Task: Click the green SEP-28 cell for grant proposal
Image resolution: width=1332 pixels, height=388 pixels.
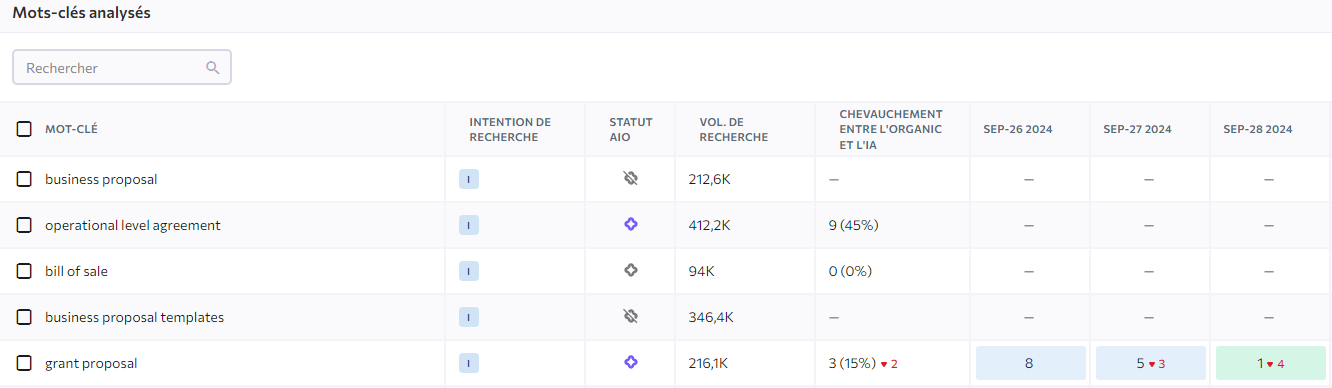Action: (x=1270, y=363)
